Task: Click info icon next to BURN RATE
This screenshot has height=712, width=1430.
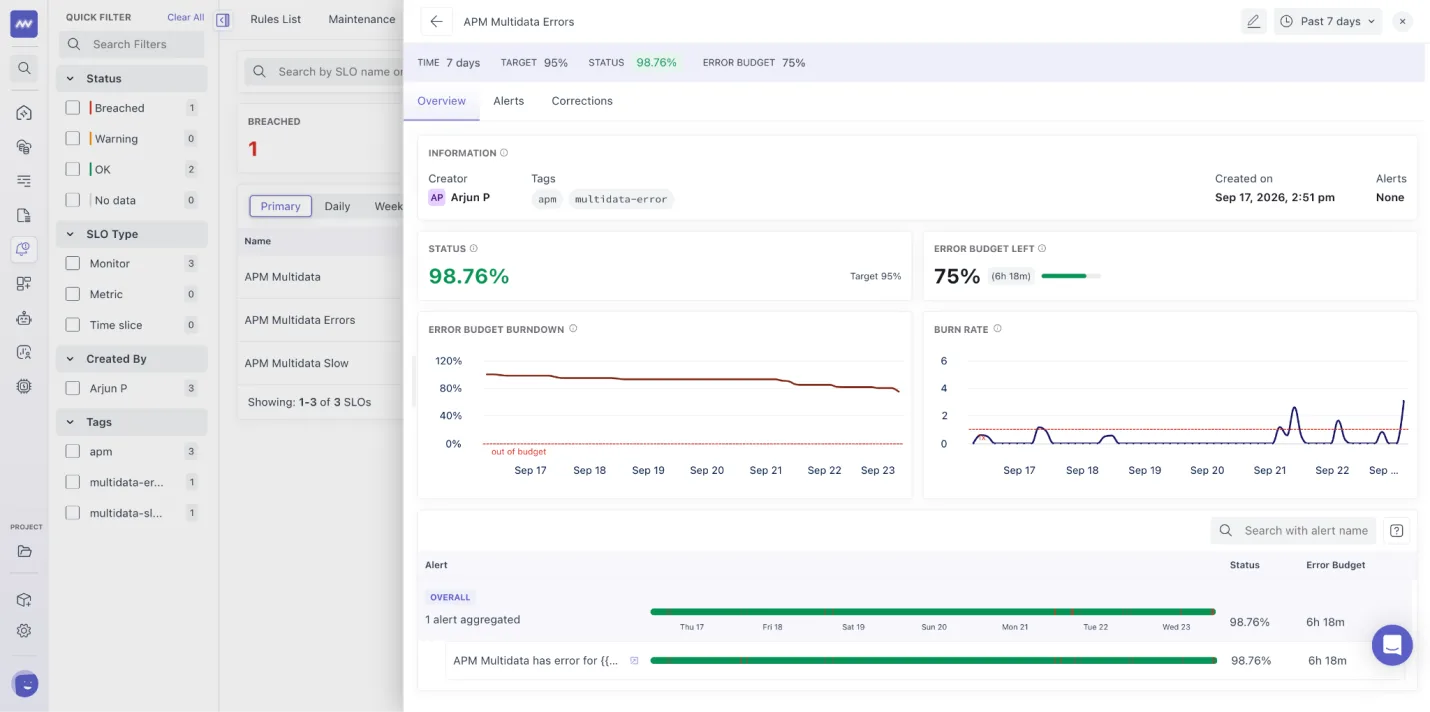Action: coord(998,329)
